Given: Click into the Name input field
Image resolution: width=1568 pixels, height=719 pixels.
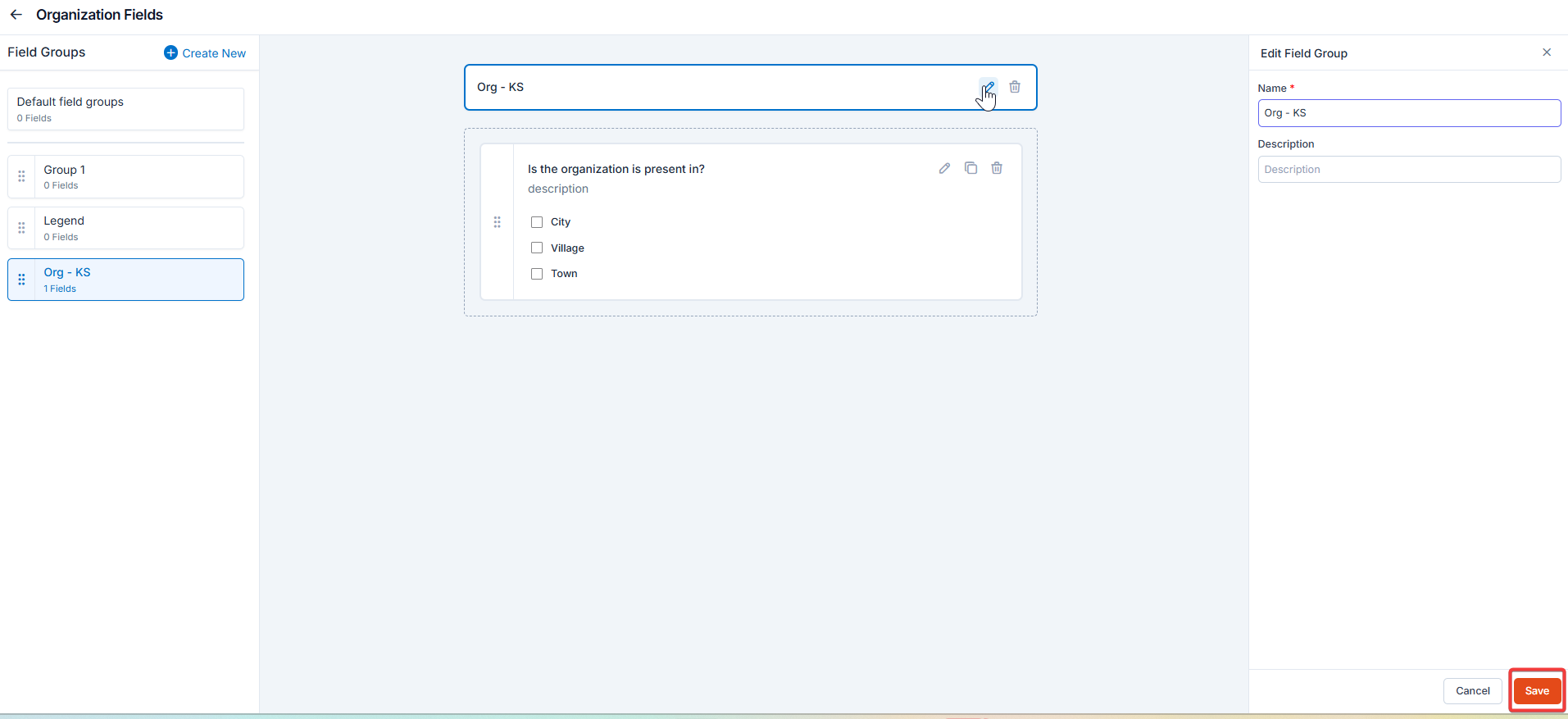Looking at the screenshot, I should point(1409,113).
